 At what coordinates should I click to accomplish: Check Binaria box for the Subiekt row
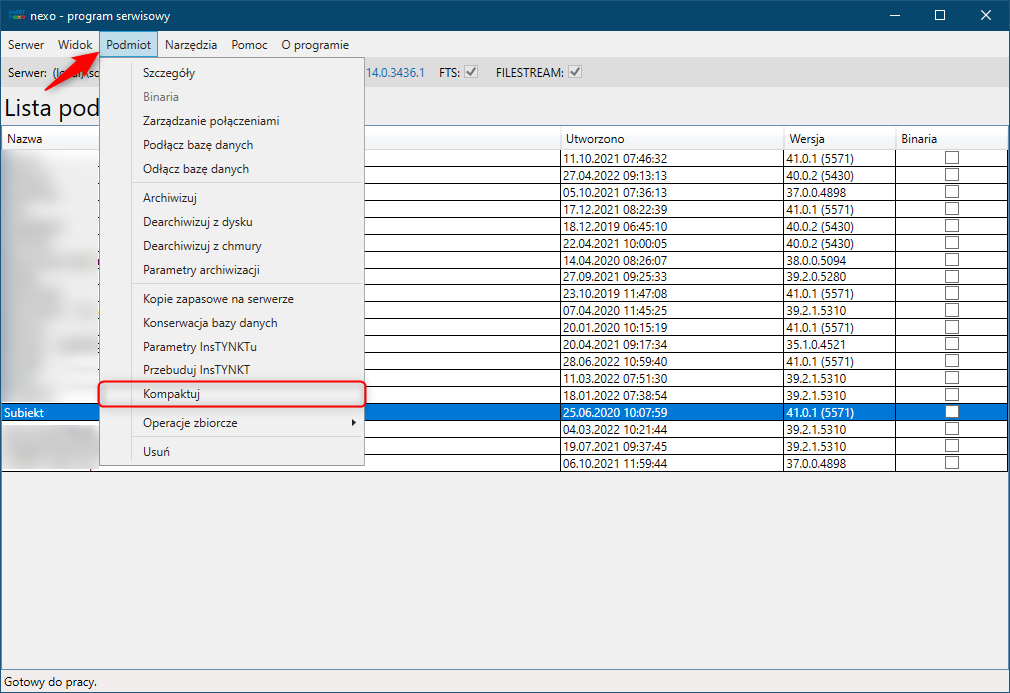[952, 412]
